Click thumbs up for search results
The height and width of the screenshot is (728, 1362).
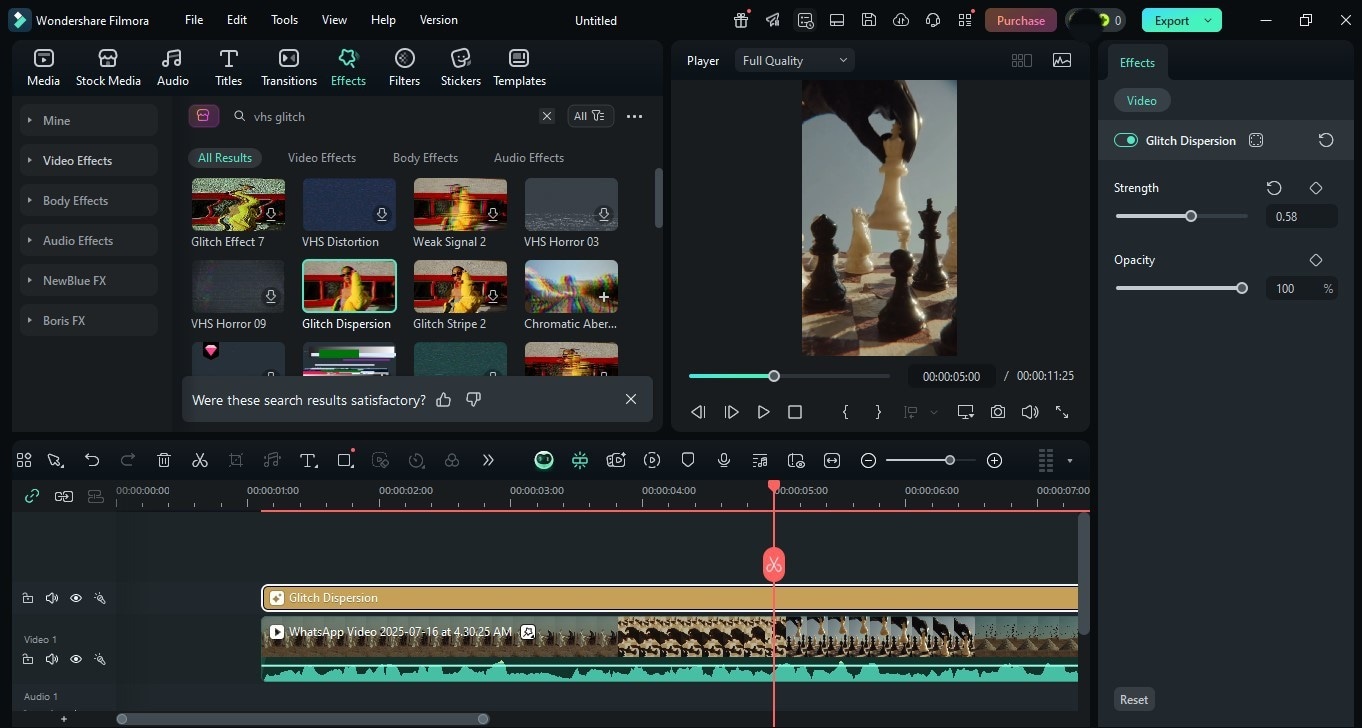pos(444,400)
